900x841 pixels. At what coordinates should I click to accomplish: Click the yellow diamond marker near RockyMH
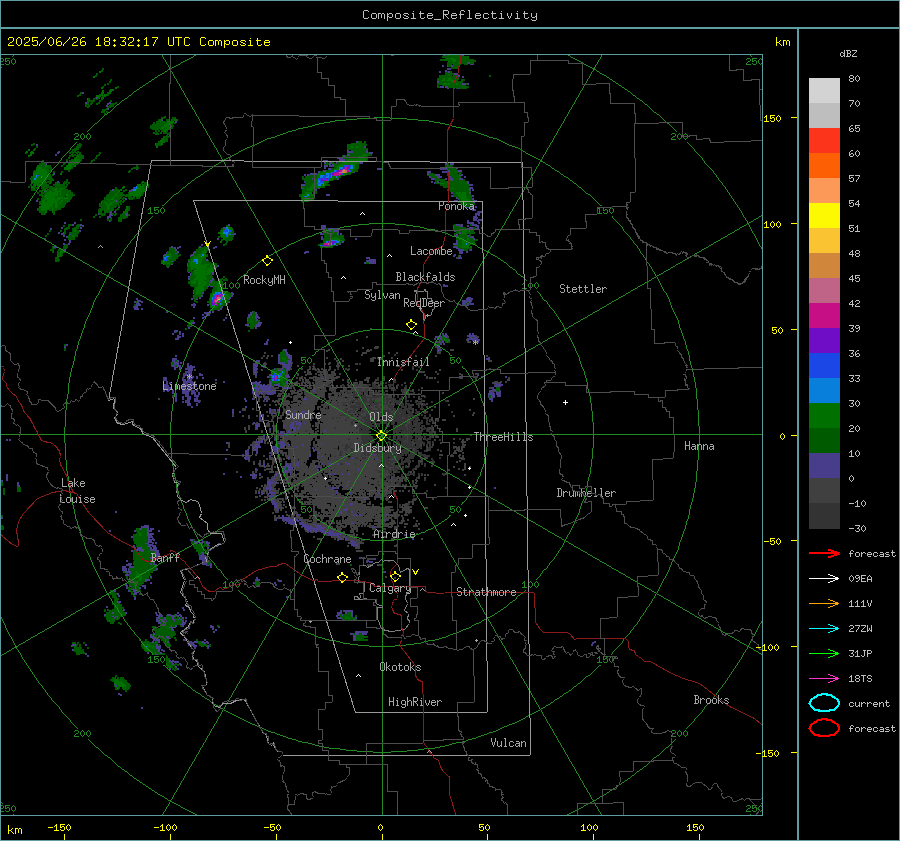pos(267,261)
